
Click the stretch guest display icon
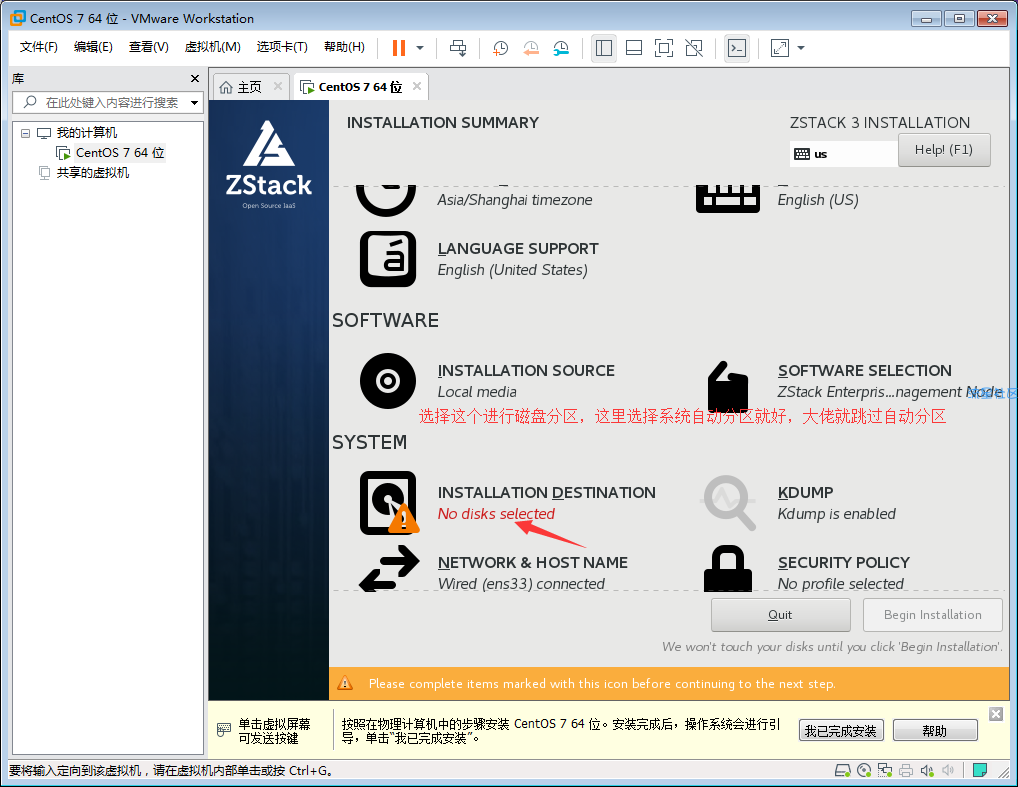780,48
